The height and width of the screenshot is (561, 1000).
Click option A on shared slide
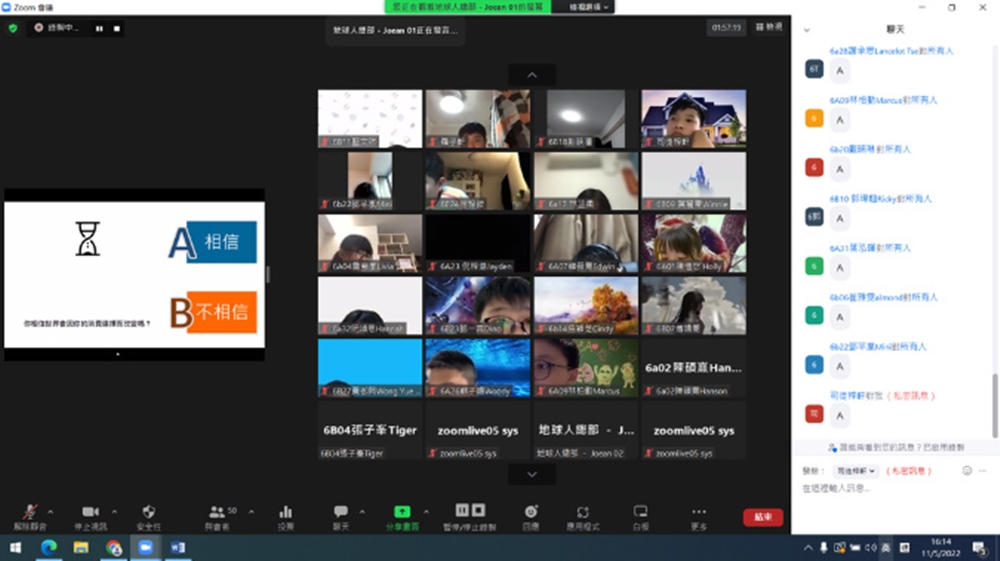point(212,242)
